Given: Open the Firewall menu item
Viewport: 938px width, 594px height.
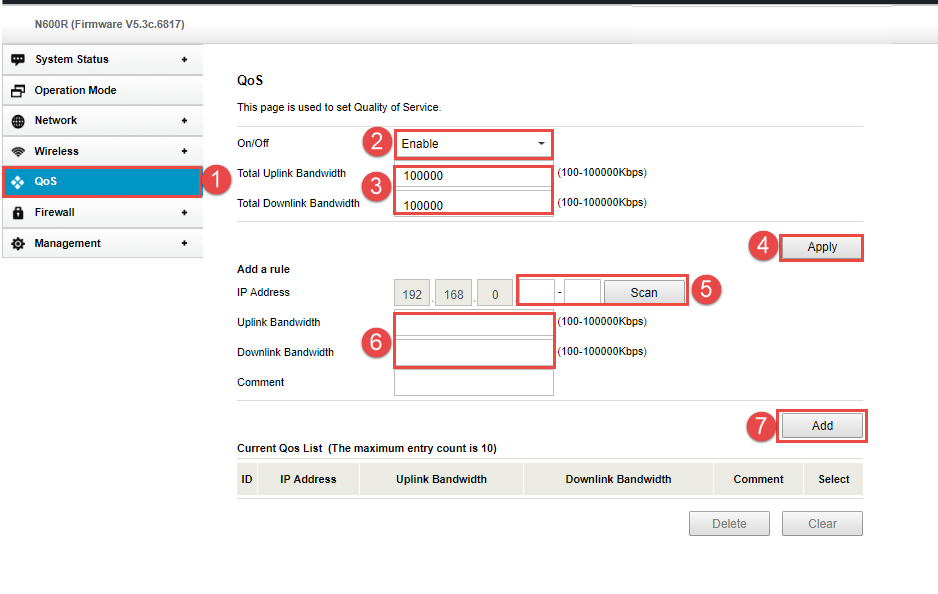Looking at the screenshot, I should (x=103, y=212).
